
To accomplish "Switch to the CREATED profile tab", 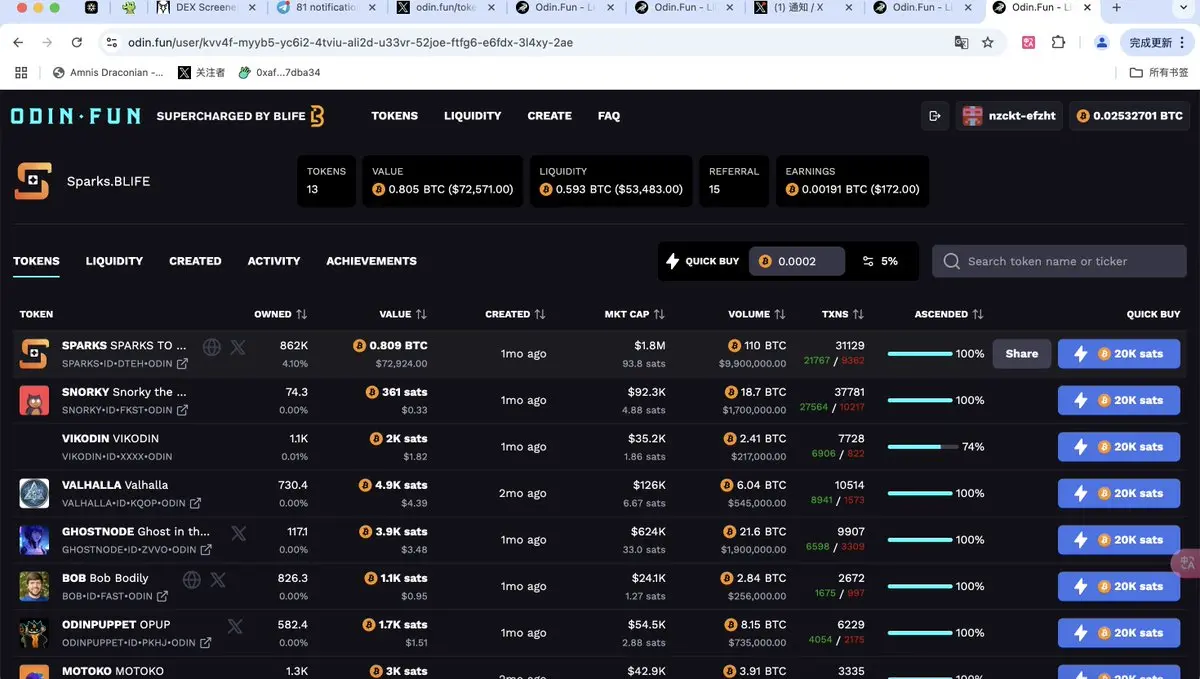I will 195,261.
